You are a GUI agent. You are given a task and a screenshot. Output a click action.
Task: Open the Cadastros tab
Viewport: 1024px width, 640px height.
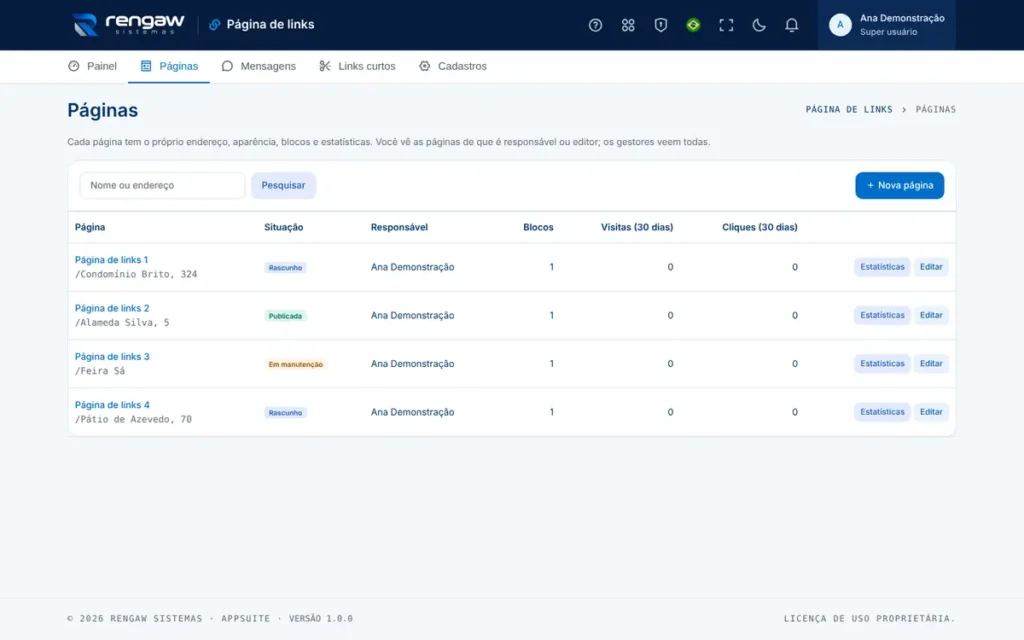[453, 66]
